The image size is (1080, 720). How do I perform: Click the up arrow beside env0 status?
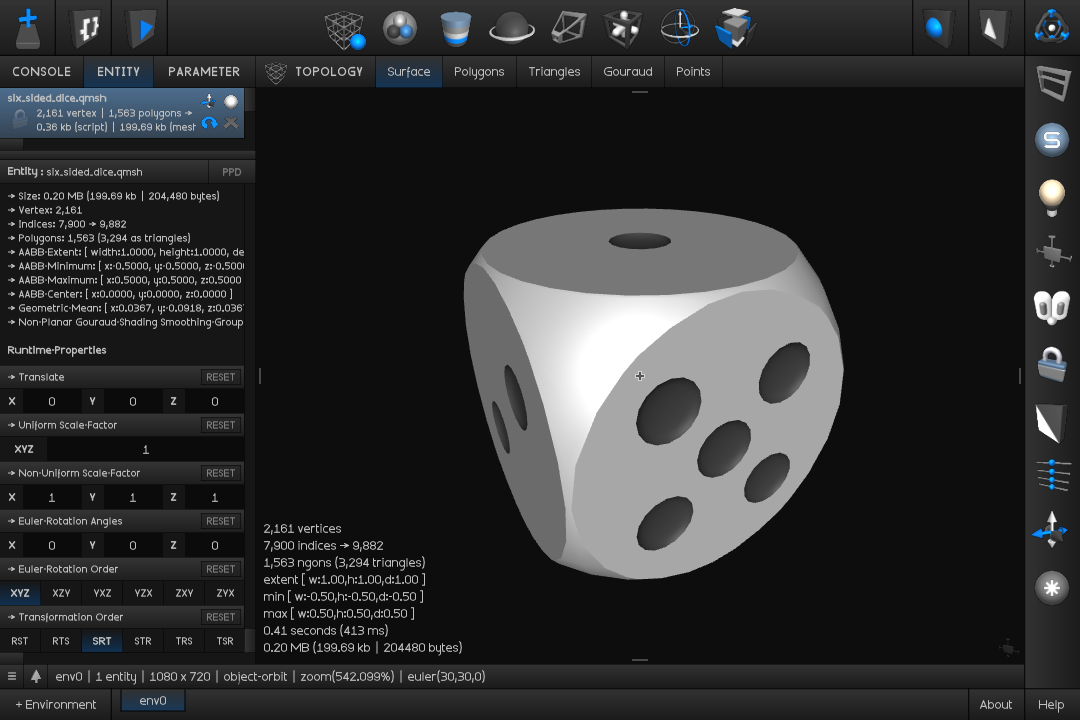pos(36,676)
